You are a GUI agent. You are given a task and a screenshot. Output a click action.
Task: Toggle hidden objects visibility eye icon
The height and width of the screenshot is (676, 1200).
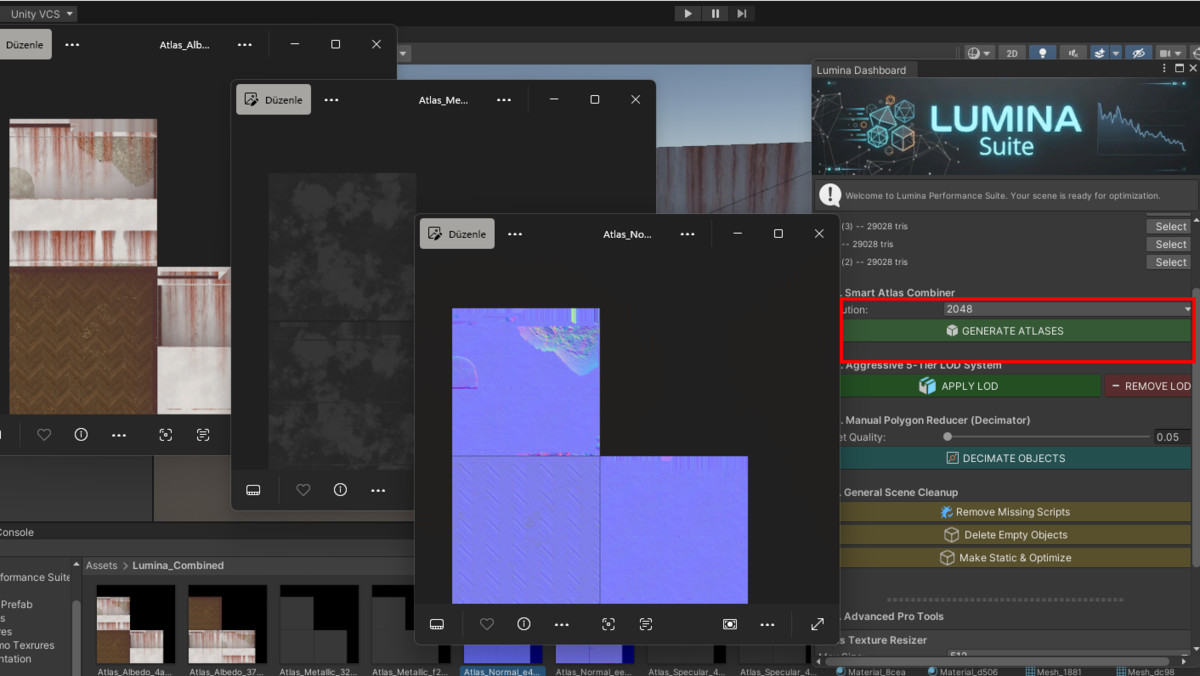tap(1137, 53)
